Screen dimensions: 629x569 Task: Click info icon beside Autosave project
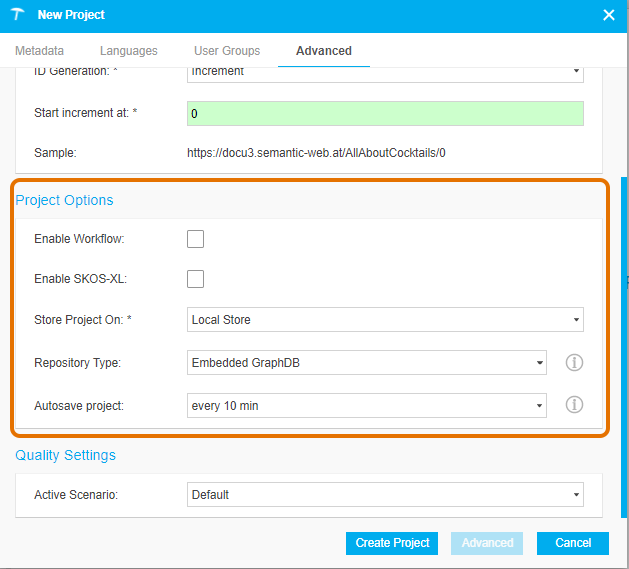pyautogui.click(x=574, y=405)
